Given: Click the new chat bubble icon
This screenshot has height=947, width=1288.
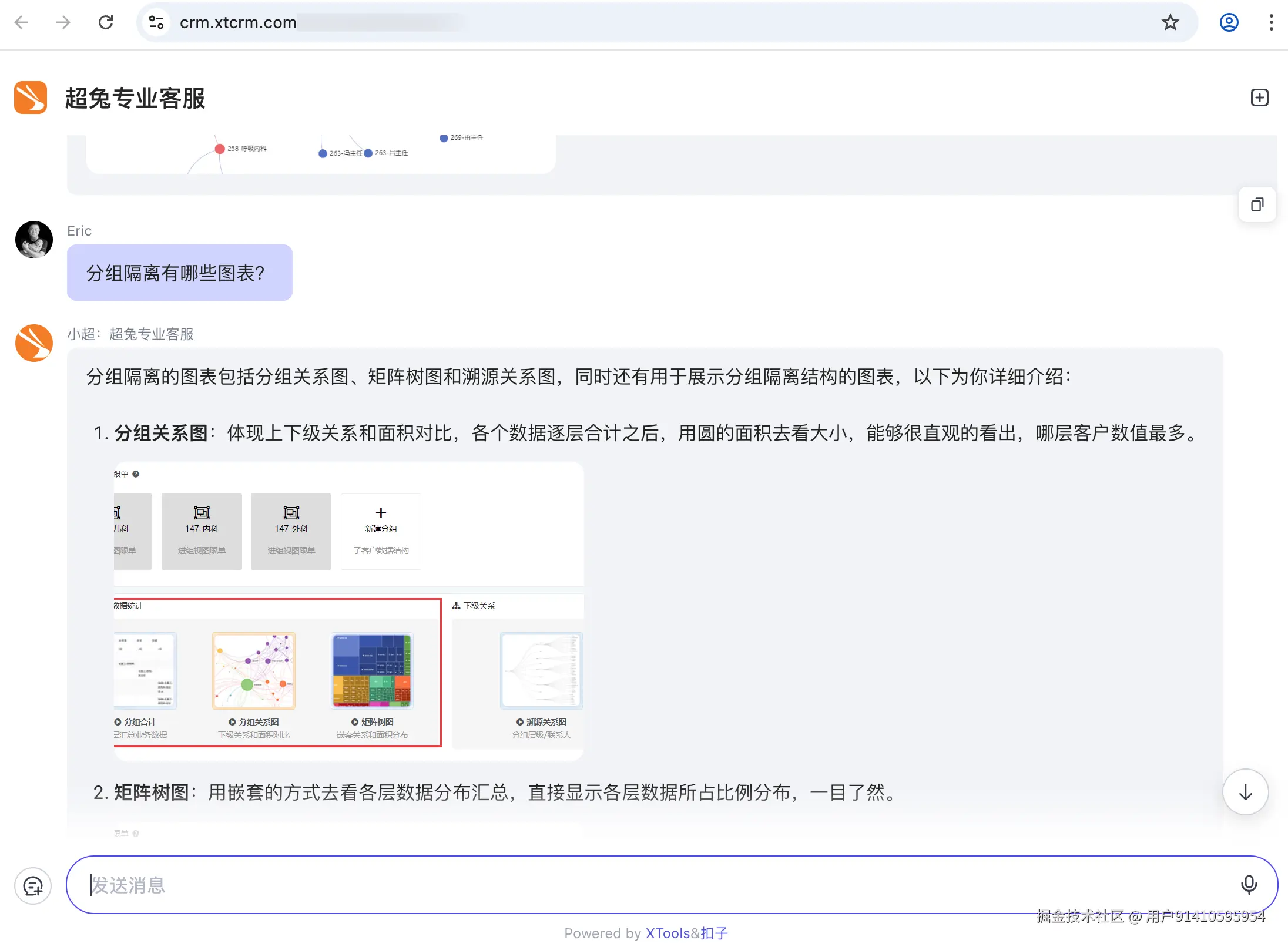Looking at the screenshot, I should tap(33, 885).
